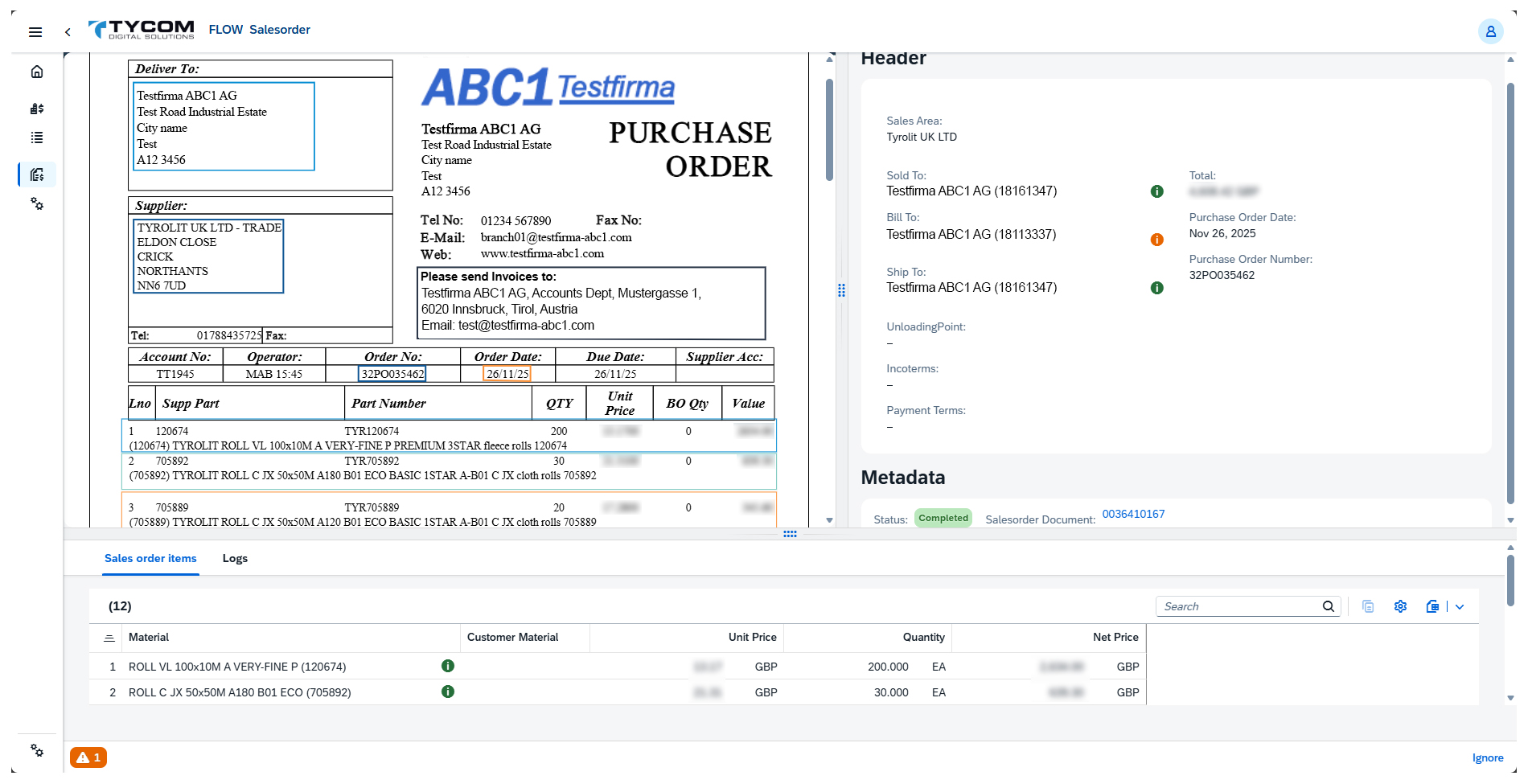
Task: Click the Ignore button
Action: 1487,757
